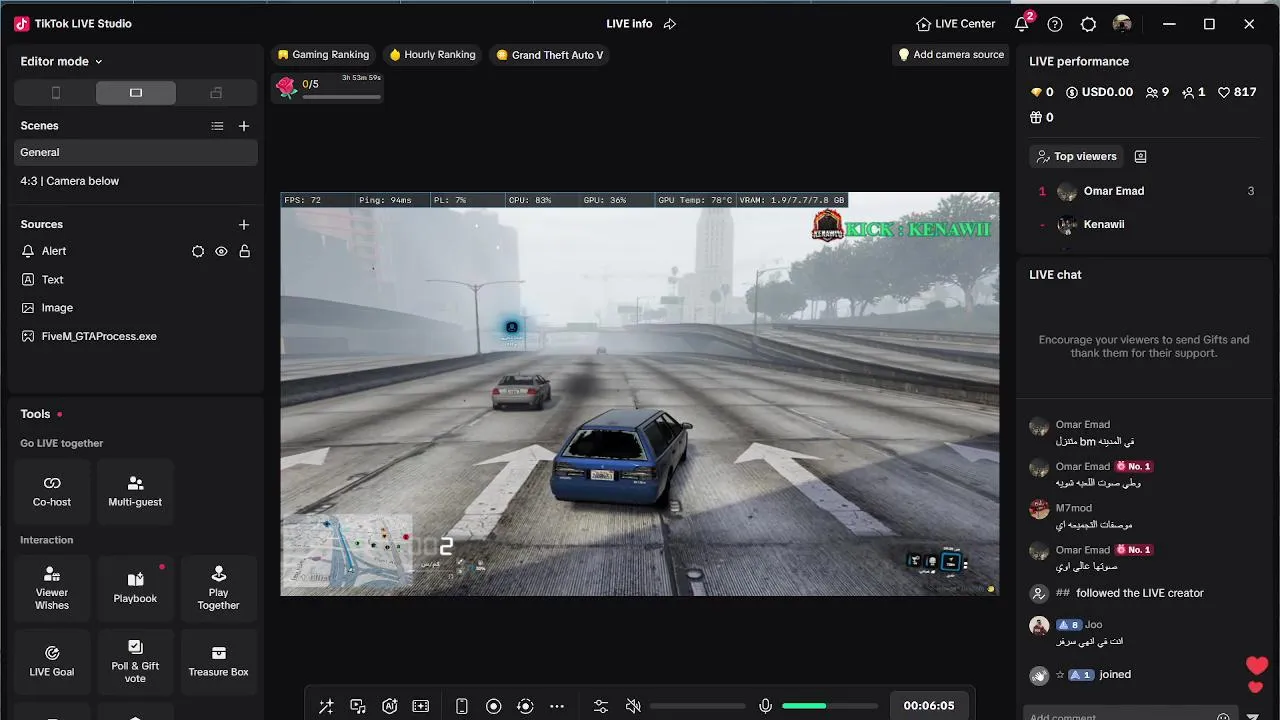Click the Grand Theft Auto V tag
Viewport: 1280px width, 720px height.
(x=549, y=55)
